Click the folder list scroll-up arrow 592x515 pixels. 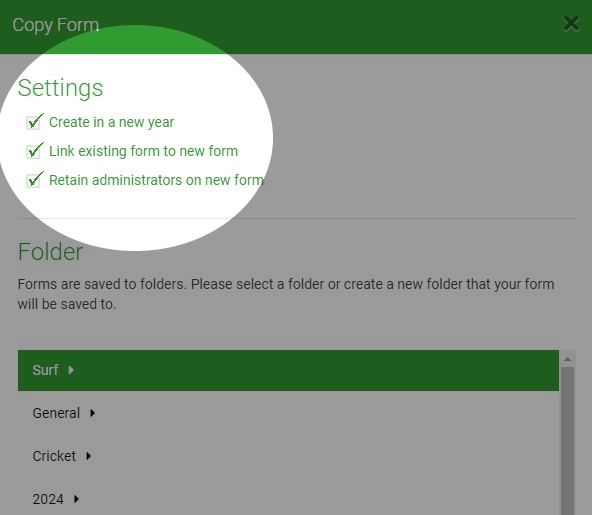tap(567, 359)
